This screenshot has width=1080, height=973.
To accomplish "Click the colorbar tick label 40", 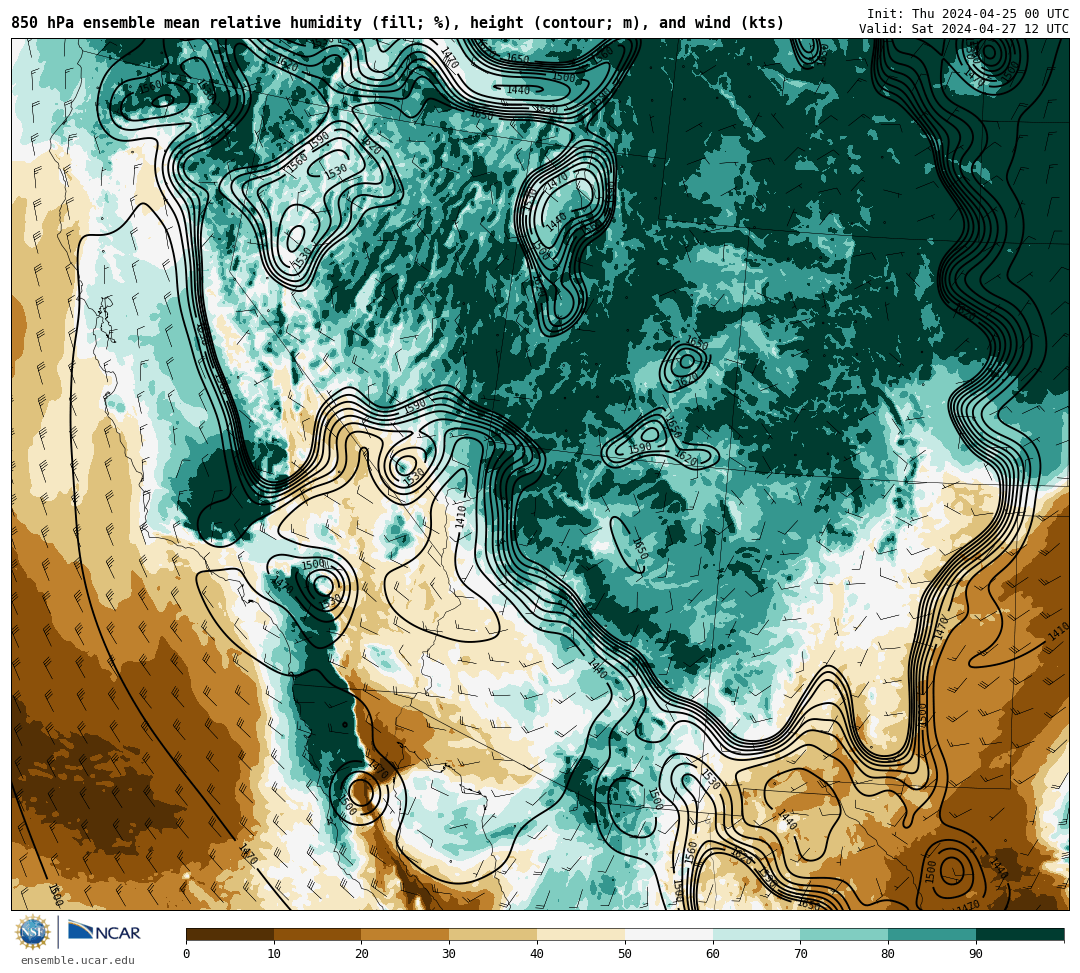I will click(x=537, y=954).
